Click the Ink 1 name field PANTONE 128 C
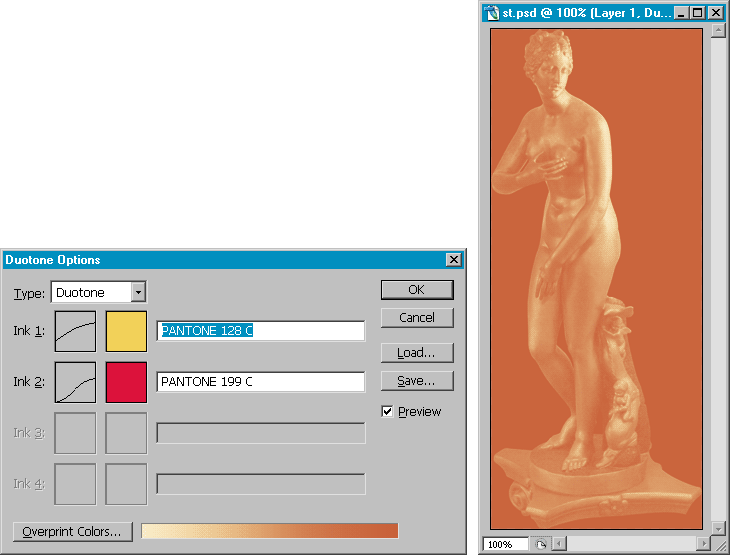Image resolution: width=730 pixels, height=555 pixels. [261, 331]
